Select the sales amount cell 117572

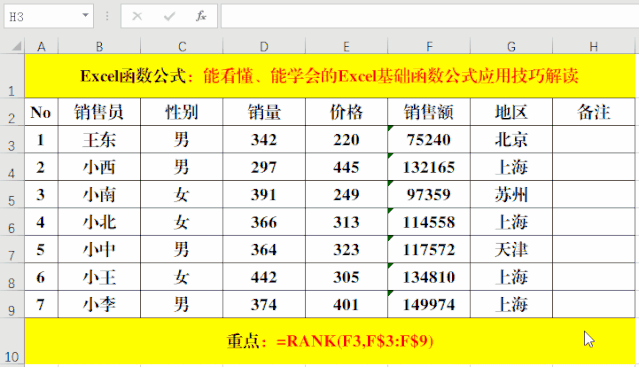tap(429, 250)
